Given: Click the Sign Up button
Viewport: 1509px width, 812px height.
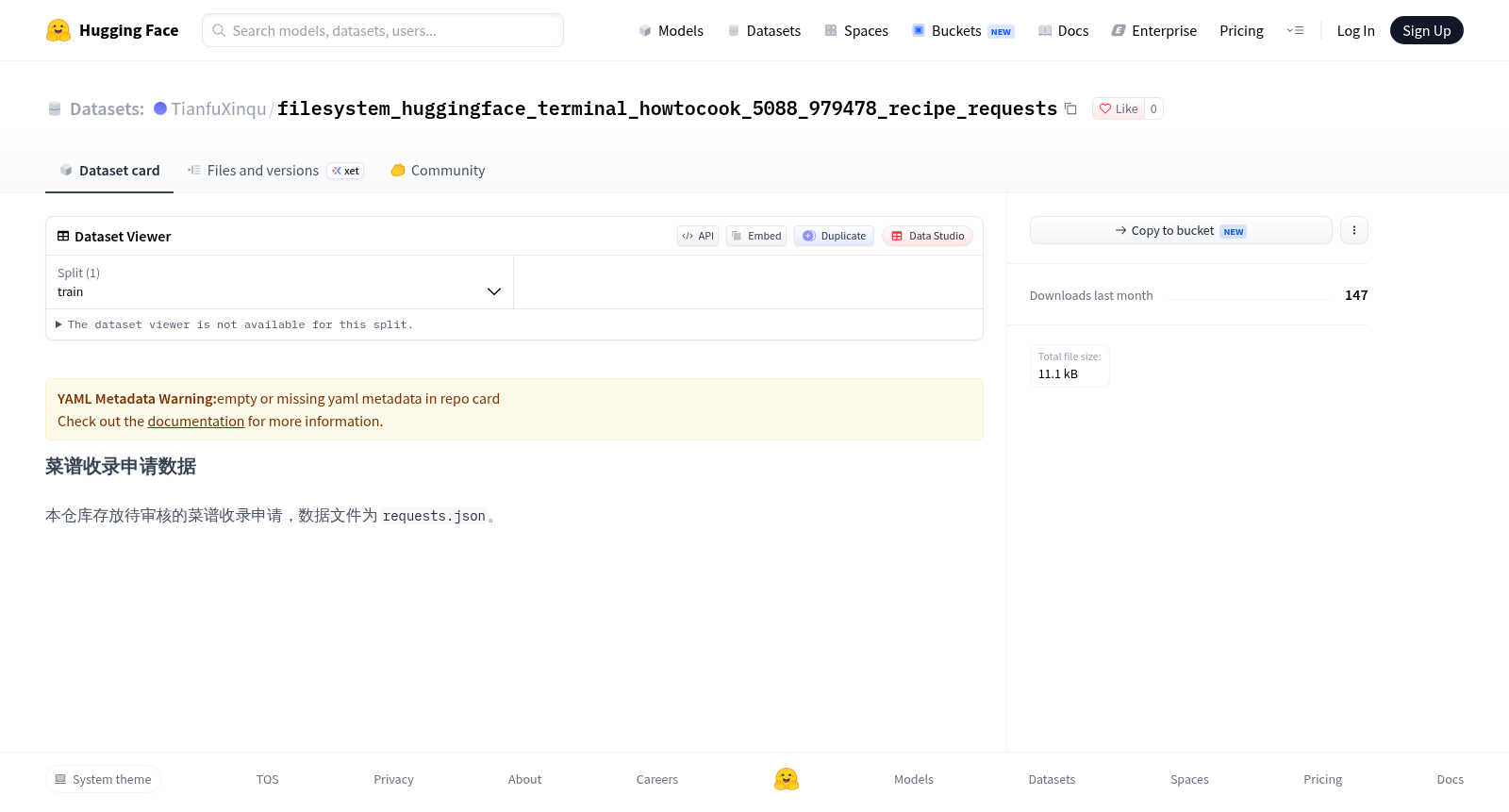Looking at the screenshot, I should click(x=1426, y=30).
